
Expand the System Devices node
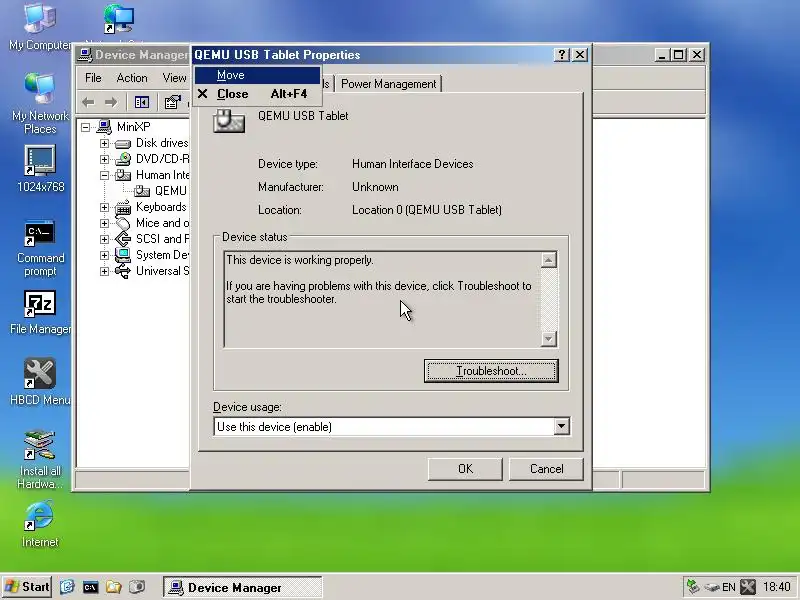pyautogui.click(x=105, y=255)
